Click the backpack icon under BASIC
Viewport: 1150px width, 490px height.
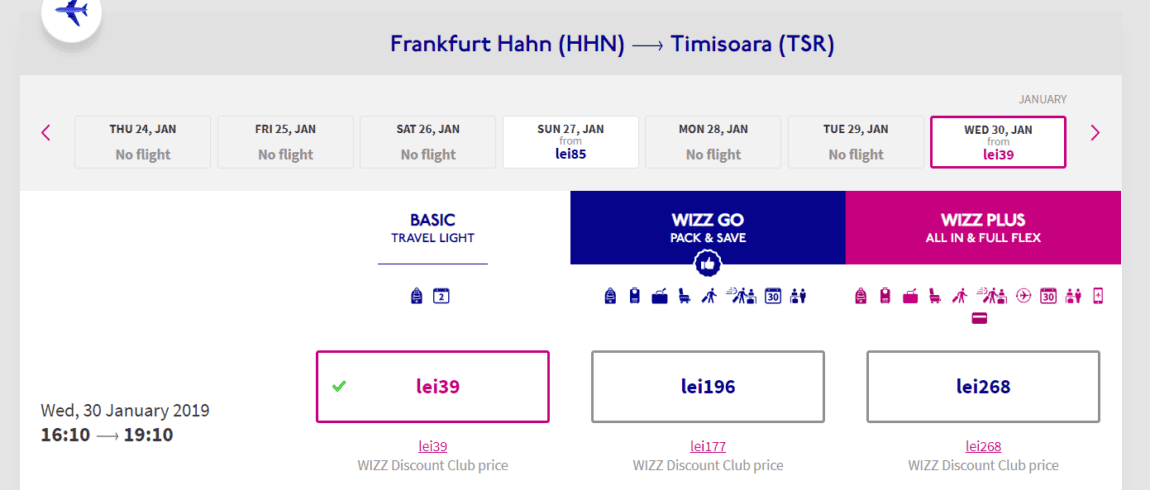[417, 296]
